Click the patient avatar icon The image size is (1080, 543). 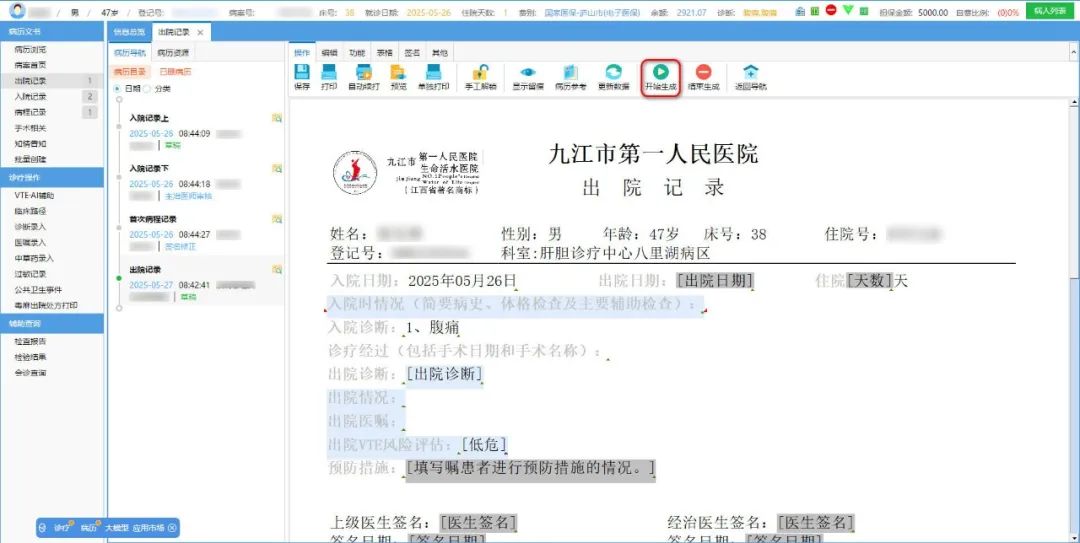(17, 10)
